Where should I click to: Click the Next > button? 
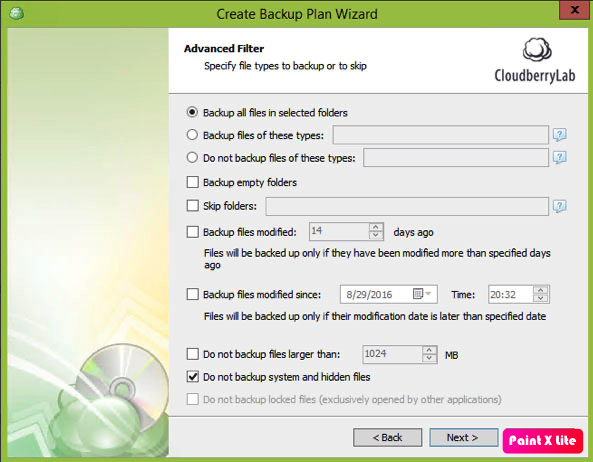[x=463, y=437]
